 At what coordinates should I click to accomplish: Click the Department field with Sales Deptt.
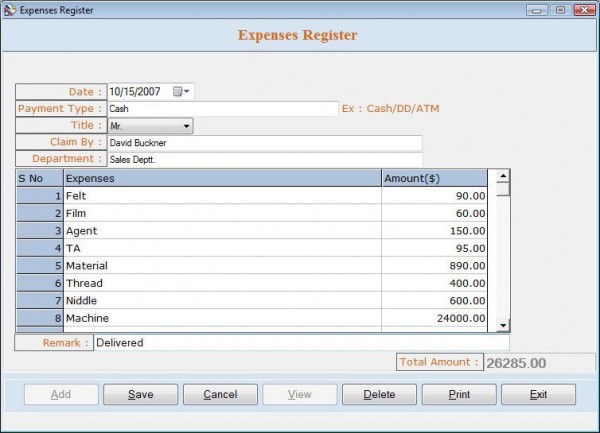tap(265, 160)
